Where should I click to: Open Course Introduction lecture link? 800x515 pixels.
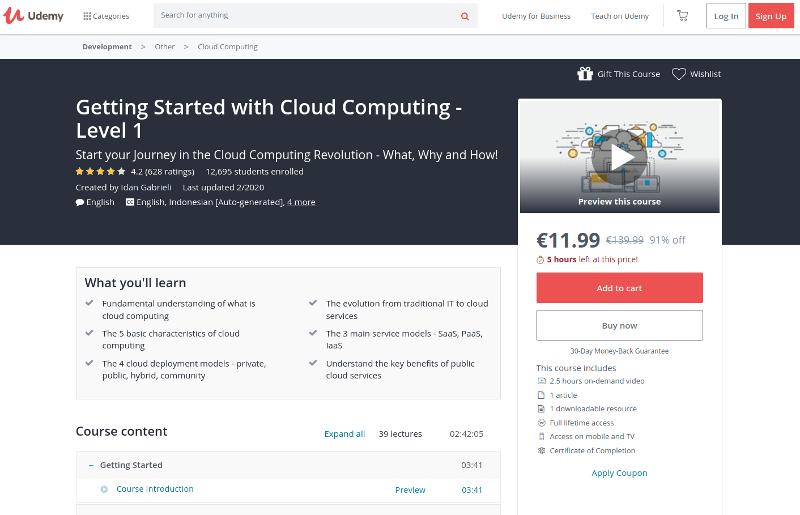point(155,489)
